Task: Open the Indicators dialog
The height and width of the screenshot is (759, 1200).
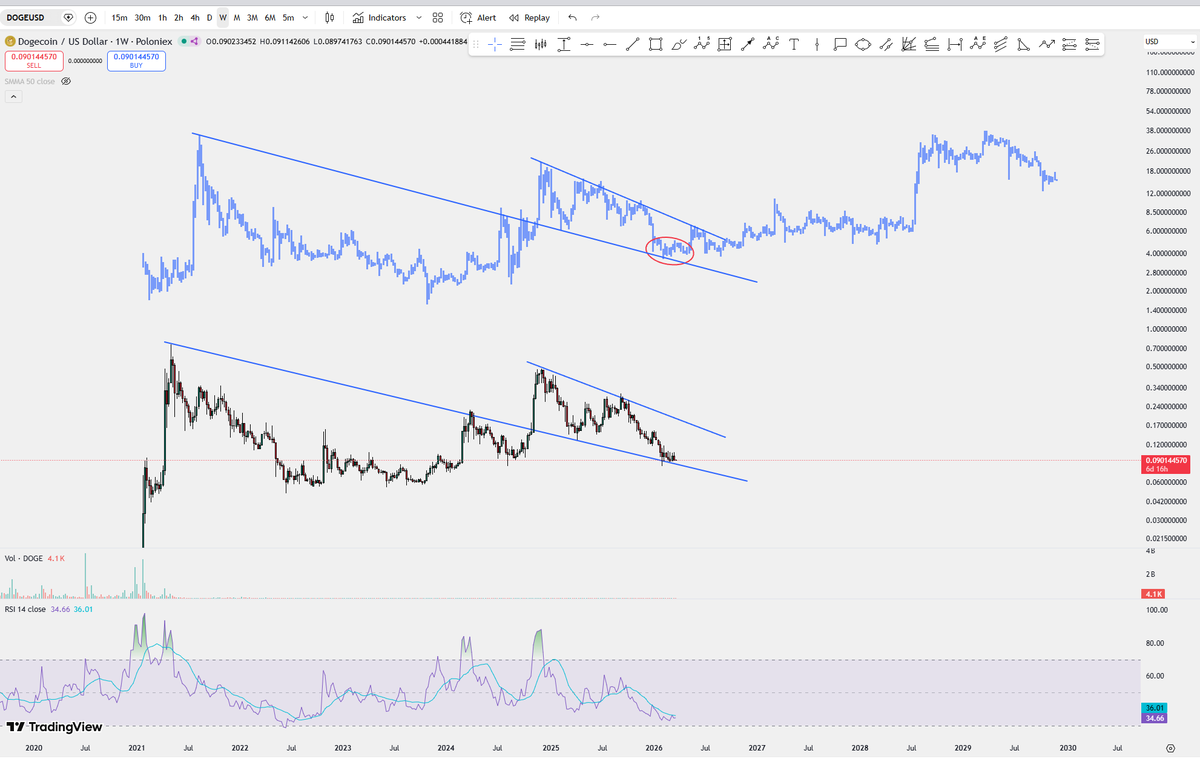Action: (380, 17)
